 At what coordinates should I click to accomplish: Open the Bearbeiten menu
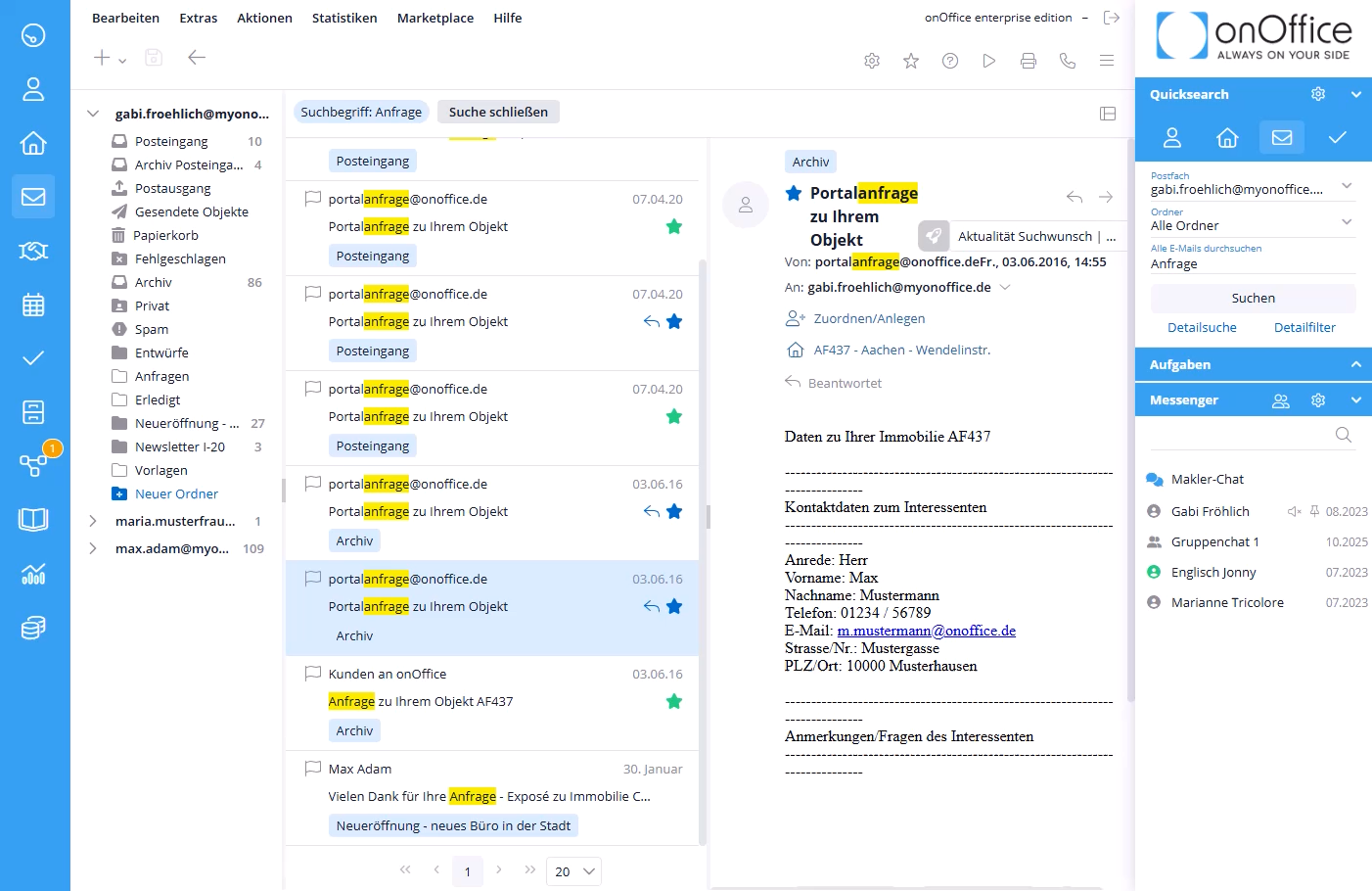[125, 18]
